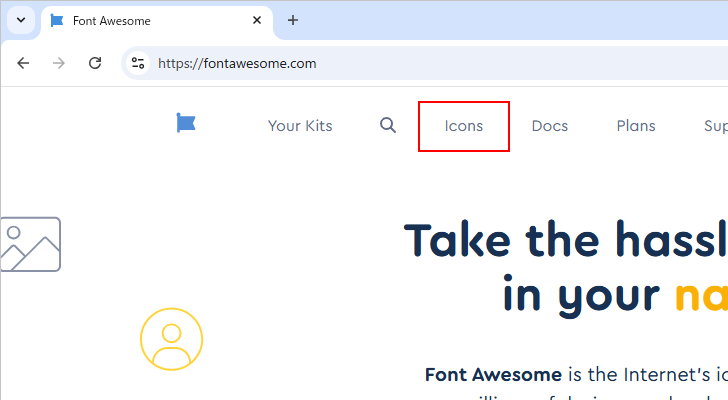Viewport: 728px width, 400px height.
Task: Open the Plans page link
Action: click(x=636, y=126)
